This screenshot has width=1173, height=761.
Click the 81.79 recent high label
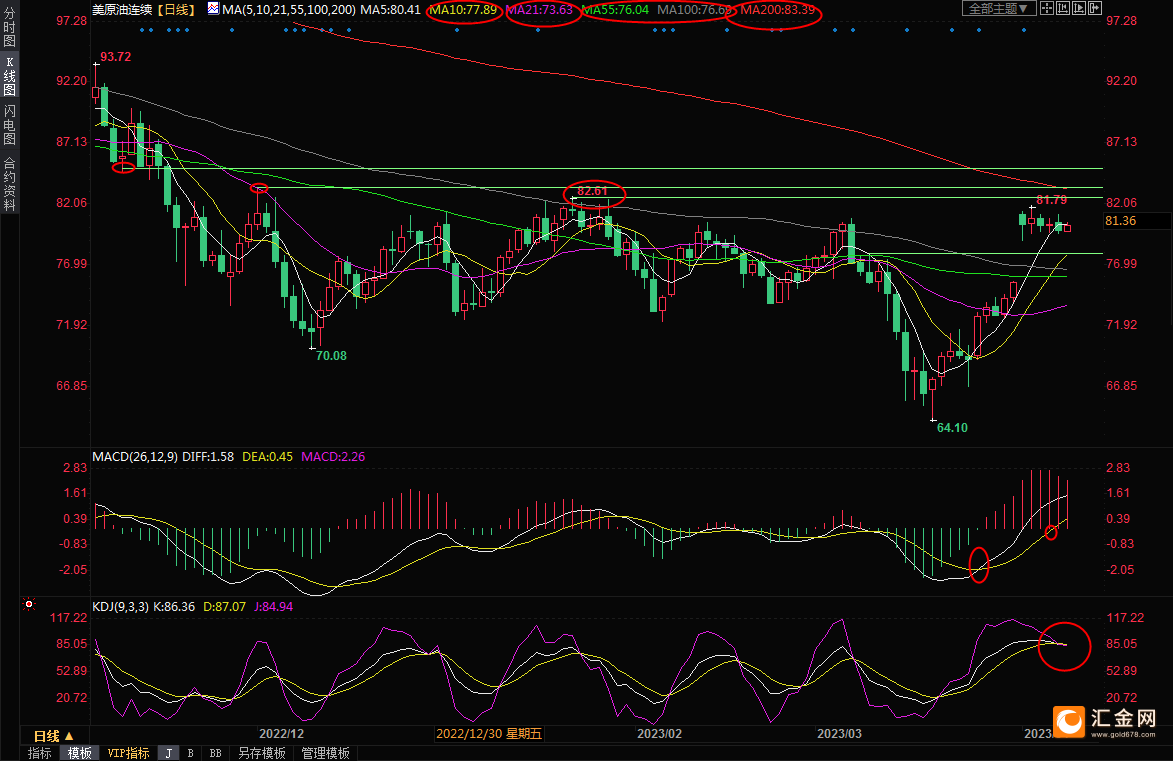coord(1052,200)
